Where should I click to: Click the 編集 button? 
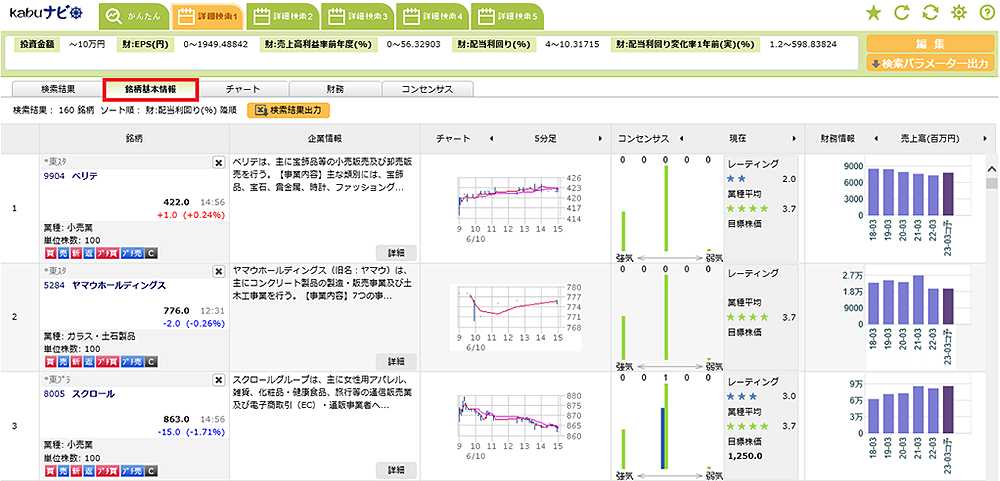pos(930,44)
